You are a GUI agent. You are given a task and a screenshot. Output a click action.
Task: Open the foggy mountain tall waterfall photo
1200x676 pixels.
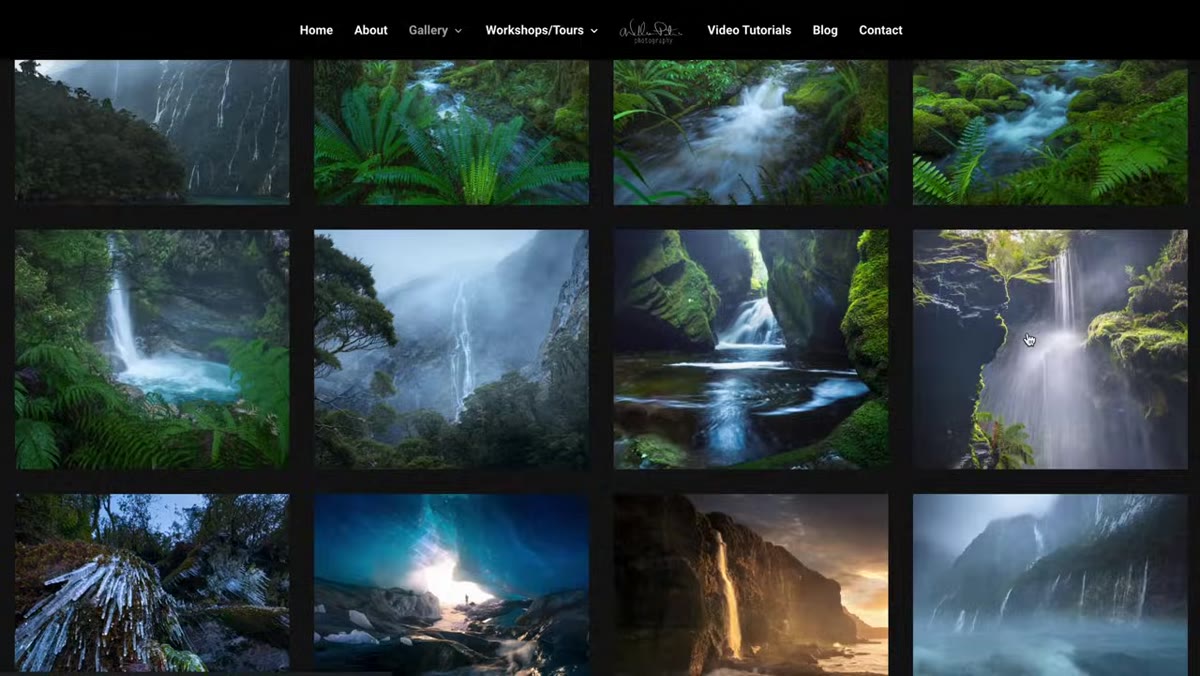[451, 349]
